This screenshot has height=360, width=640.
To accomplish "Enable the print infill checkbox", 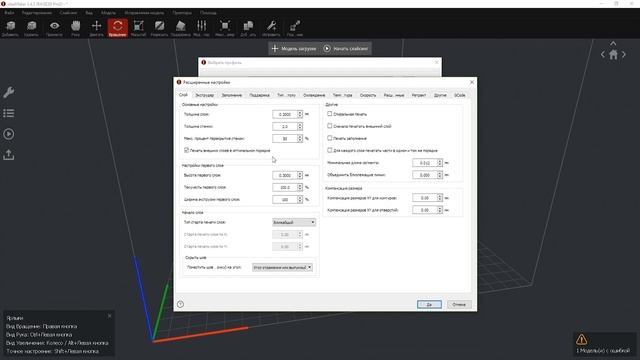I will 329,138.
